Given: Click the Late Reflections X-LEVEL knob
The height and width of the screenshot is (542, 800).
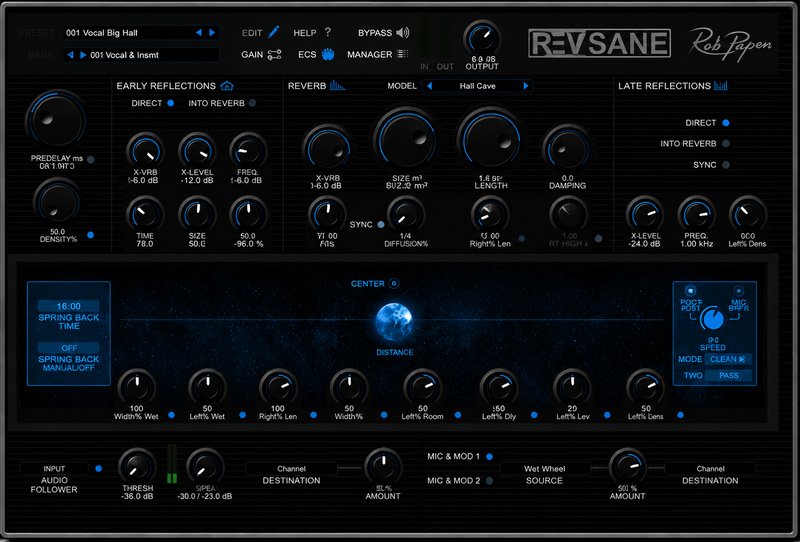Looking at the screenshot, I should 645,214.
